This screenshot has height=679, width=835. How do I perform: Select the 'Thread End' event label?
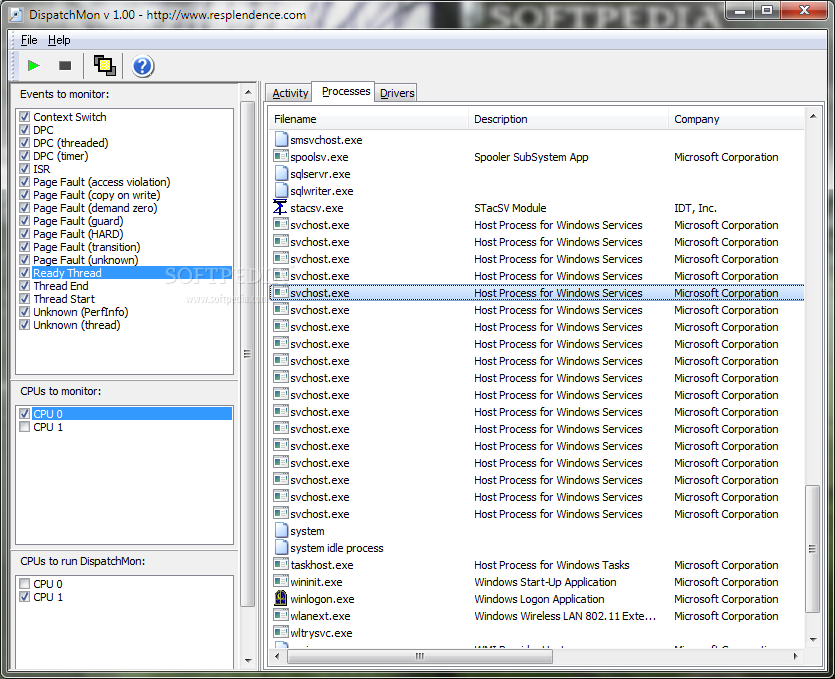(61, 286)
